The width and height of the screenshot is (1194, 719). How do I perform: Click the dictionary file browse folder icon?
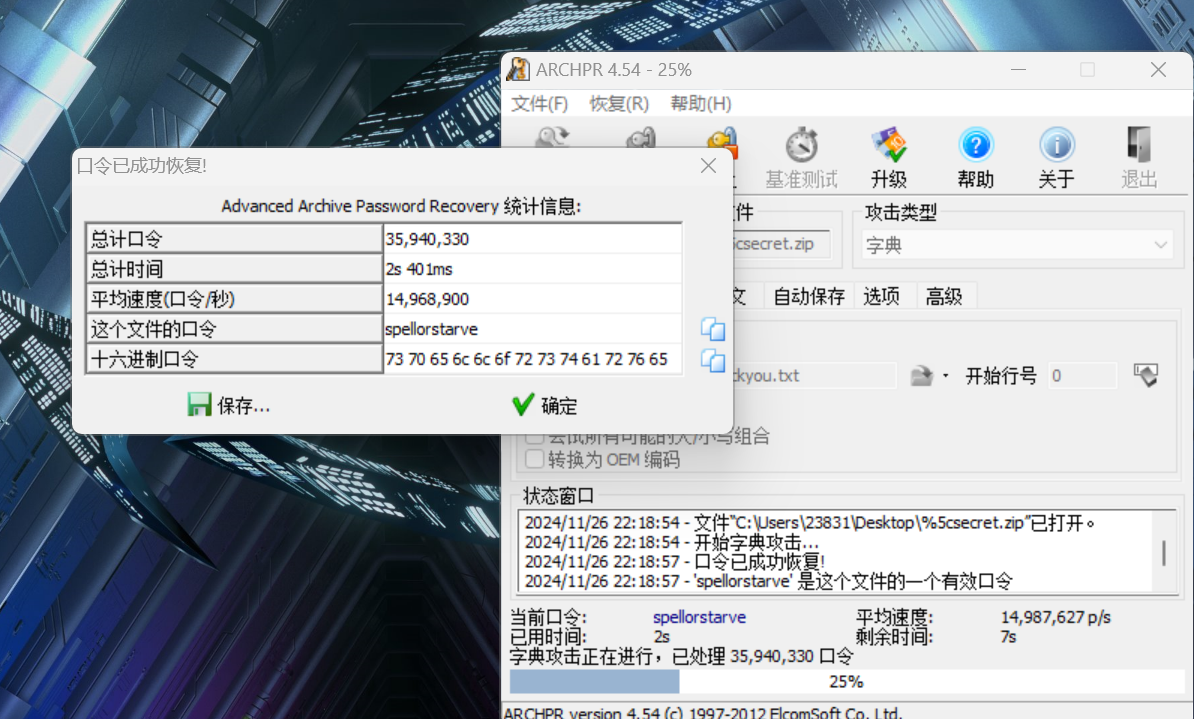921,375
